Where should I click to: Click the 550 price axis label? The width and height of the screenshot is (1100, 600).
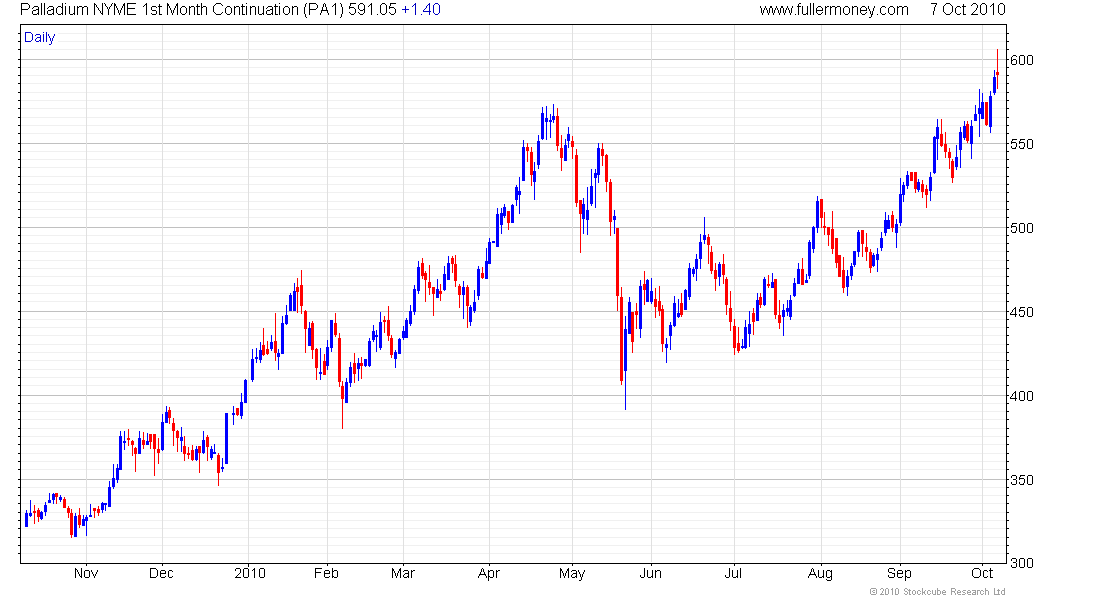1021,145
